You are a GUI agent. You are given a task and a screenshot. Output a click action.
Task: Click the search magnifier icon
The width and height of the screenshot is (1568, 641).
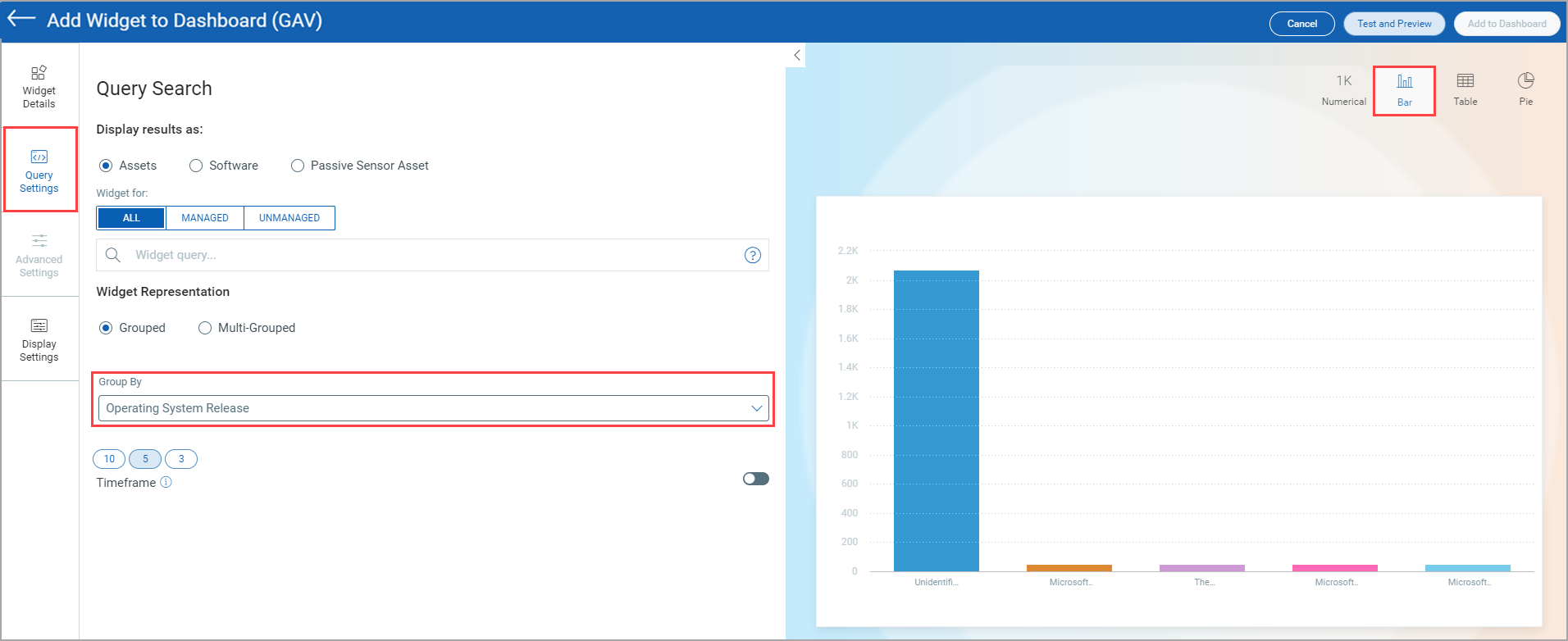(113, 255)
